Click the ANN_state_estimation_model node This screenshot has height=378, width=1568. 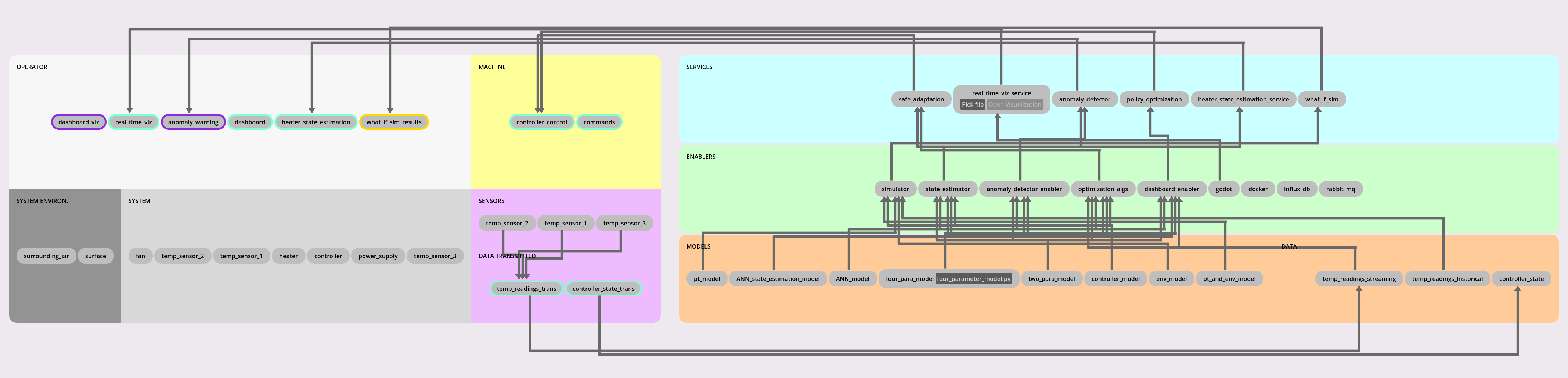point(778,279)
